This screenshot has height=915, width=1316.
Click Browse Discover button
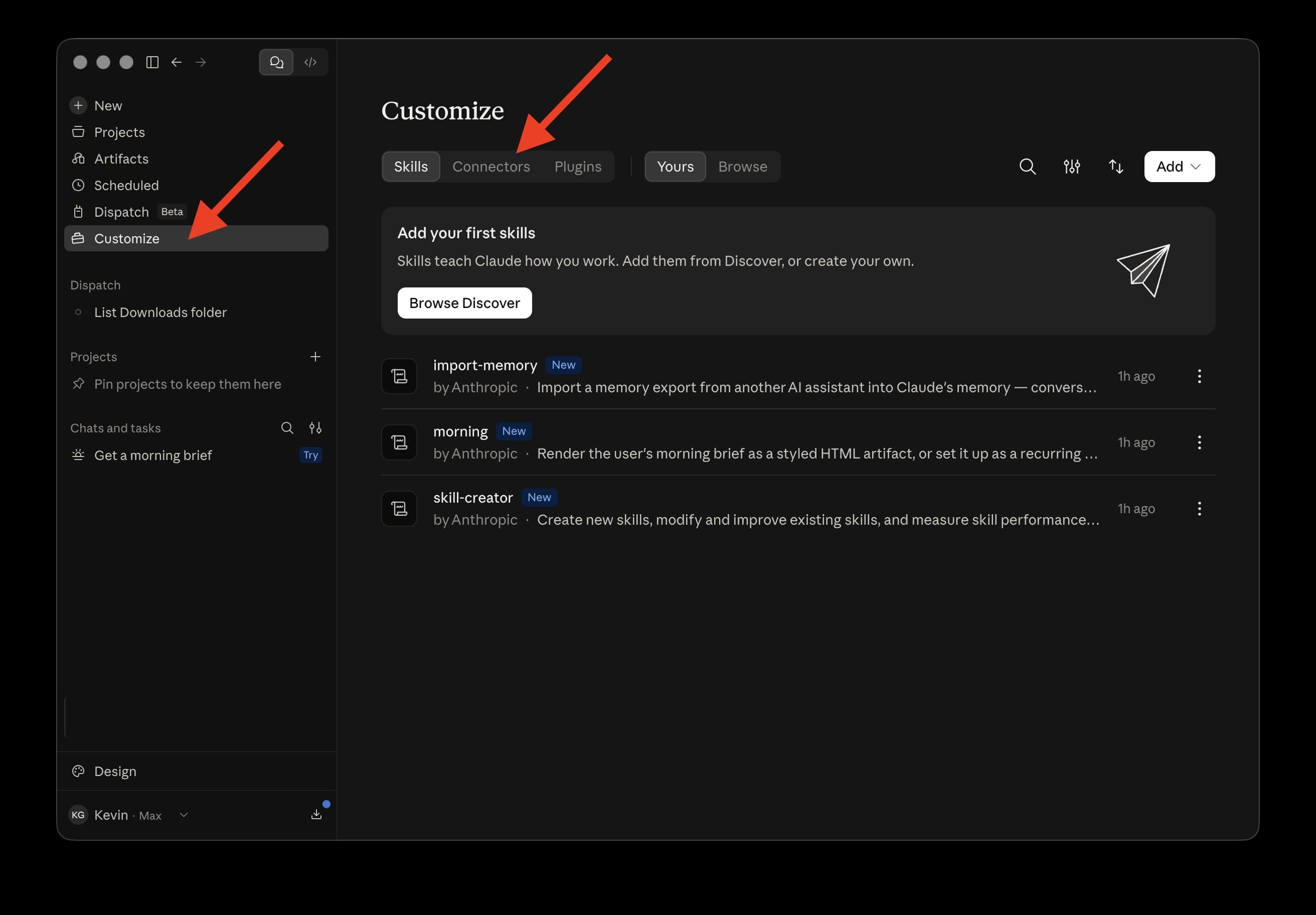(465, 302)
